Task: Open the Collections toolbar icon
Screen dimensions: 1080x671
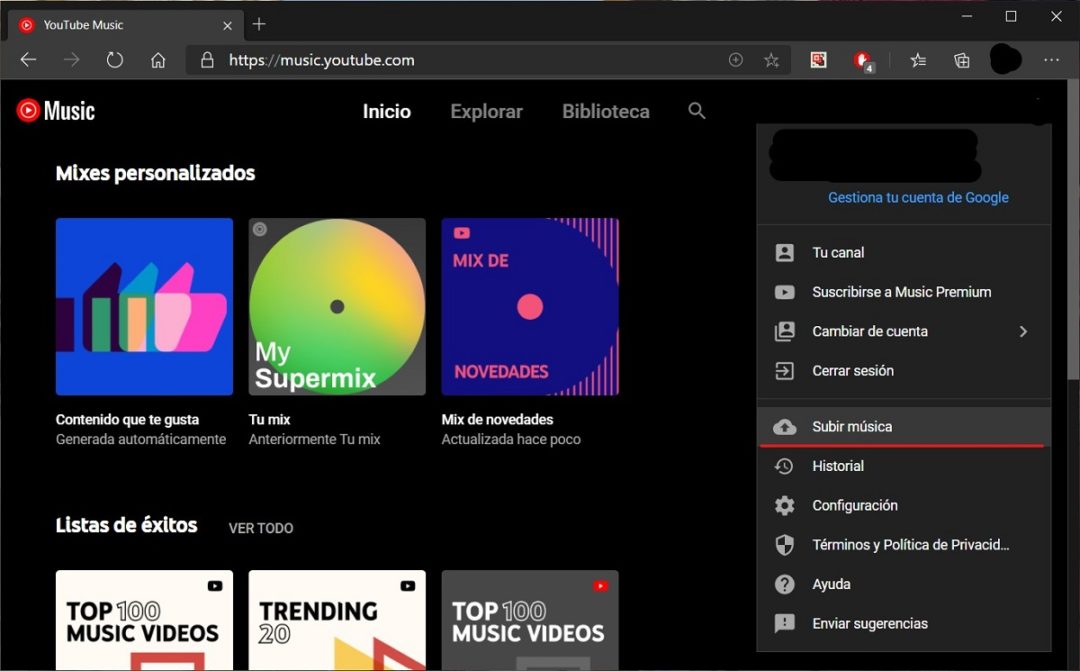Action: coord(962,61)
